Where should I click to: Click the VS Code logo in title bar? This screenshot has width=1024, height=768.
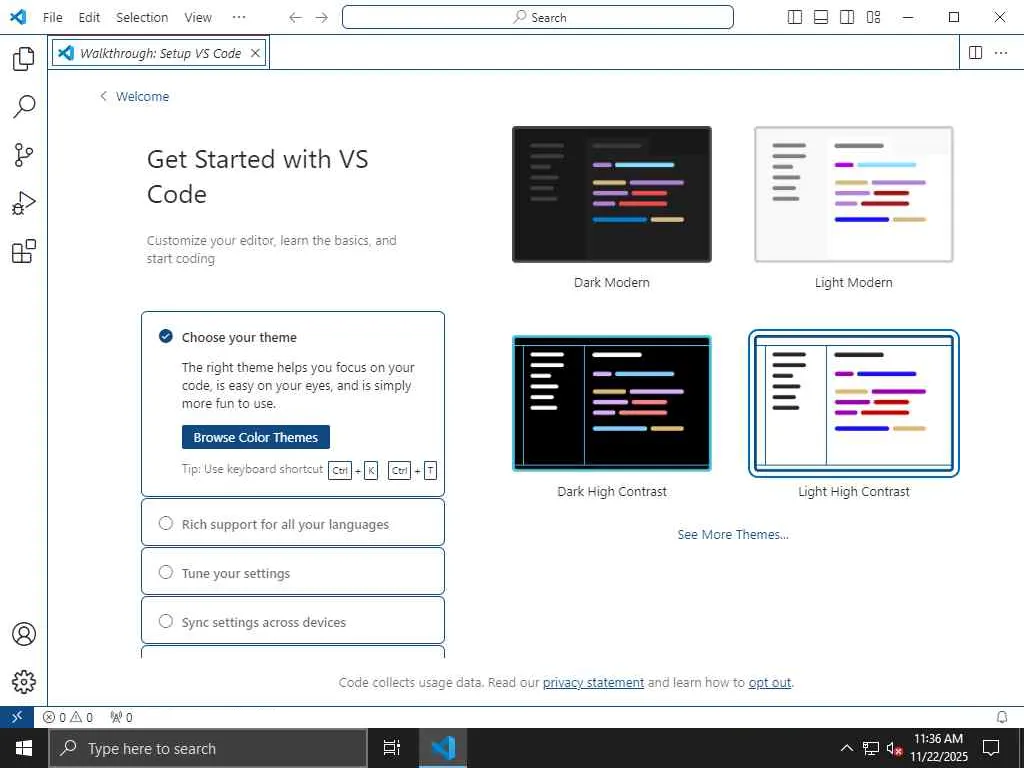tap(18, 17)
